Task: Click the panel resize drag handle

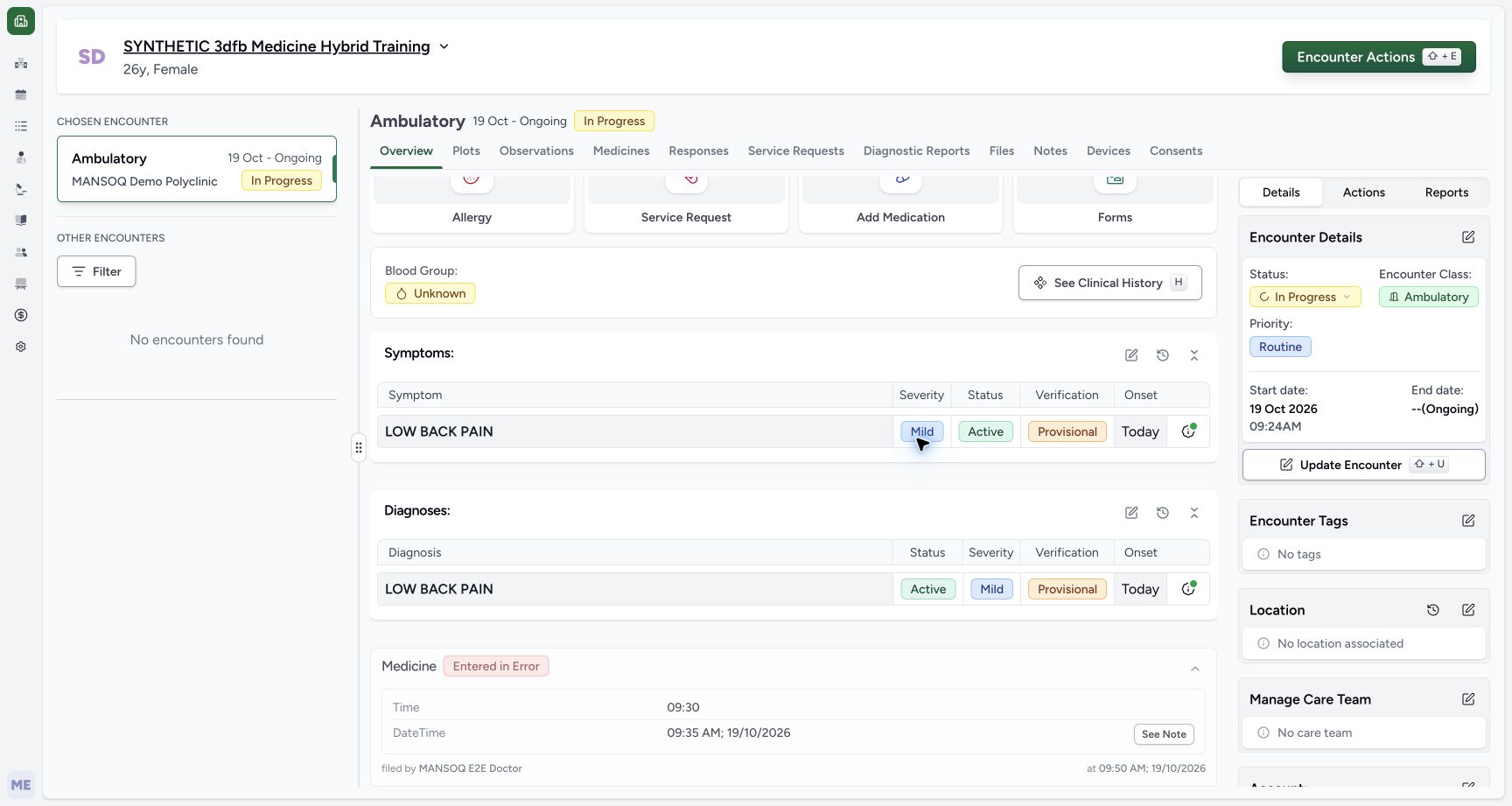Action: [359, 447]
